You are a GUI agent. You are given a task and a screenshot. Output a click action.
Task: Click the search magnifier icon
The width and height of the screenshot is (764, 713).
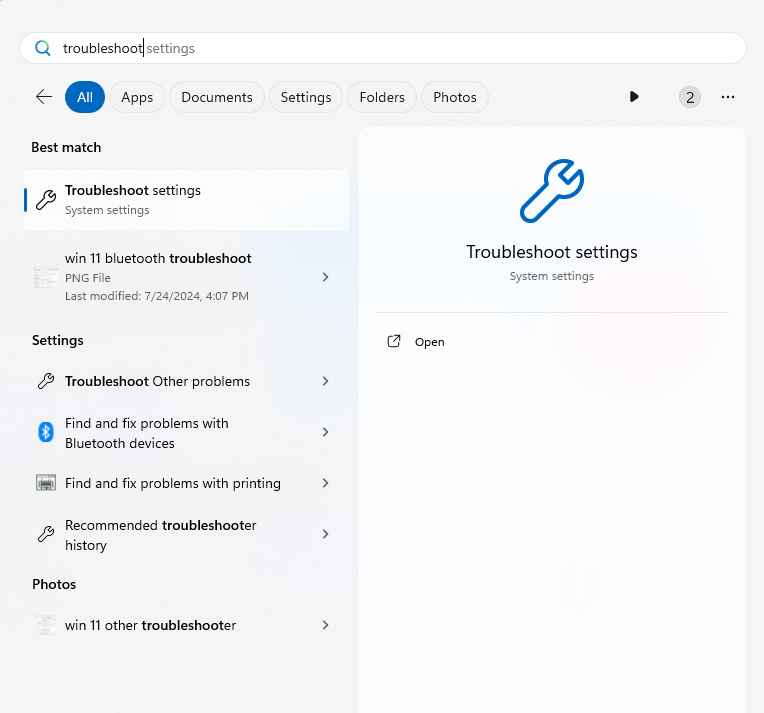pos(43,48)
